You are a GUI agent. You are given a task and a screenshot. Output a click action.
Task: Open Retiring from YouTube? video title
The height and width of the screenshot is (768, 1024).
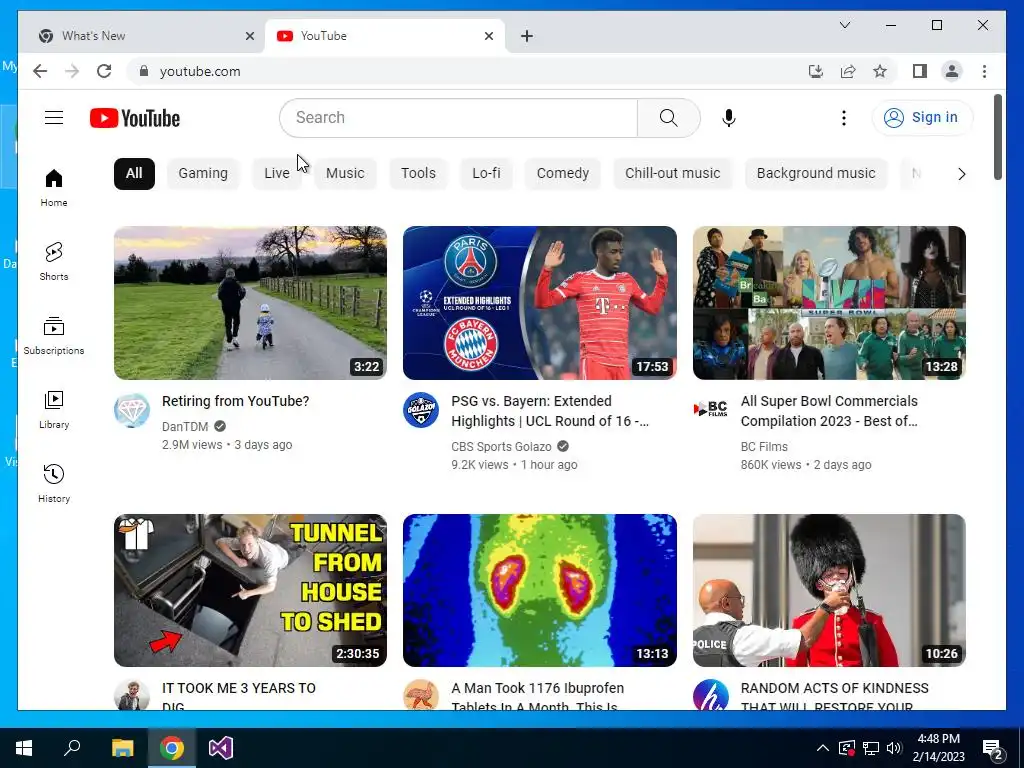236,401
